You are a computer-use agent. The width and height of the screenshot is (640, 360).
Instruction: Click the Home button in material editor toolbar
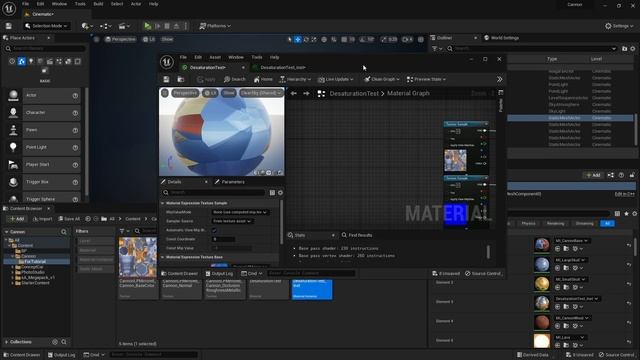click(x=263, y=79)
